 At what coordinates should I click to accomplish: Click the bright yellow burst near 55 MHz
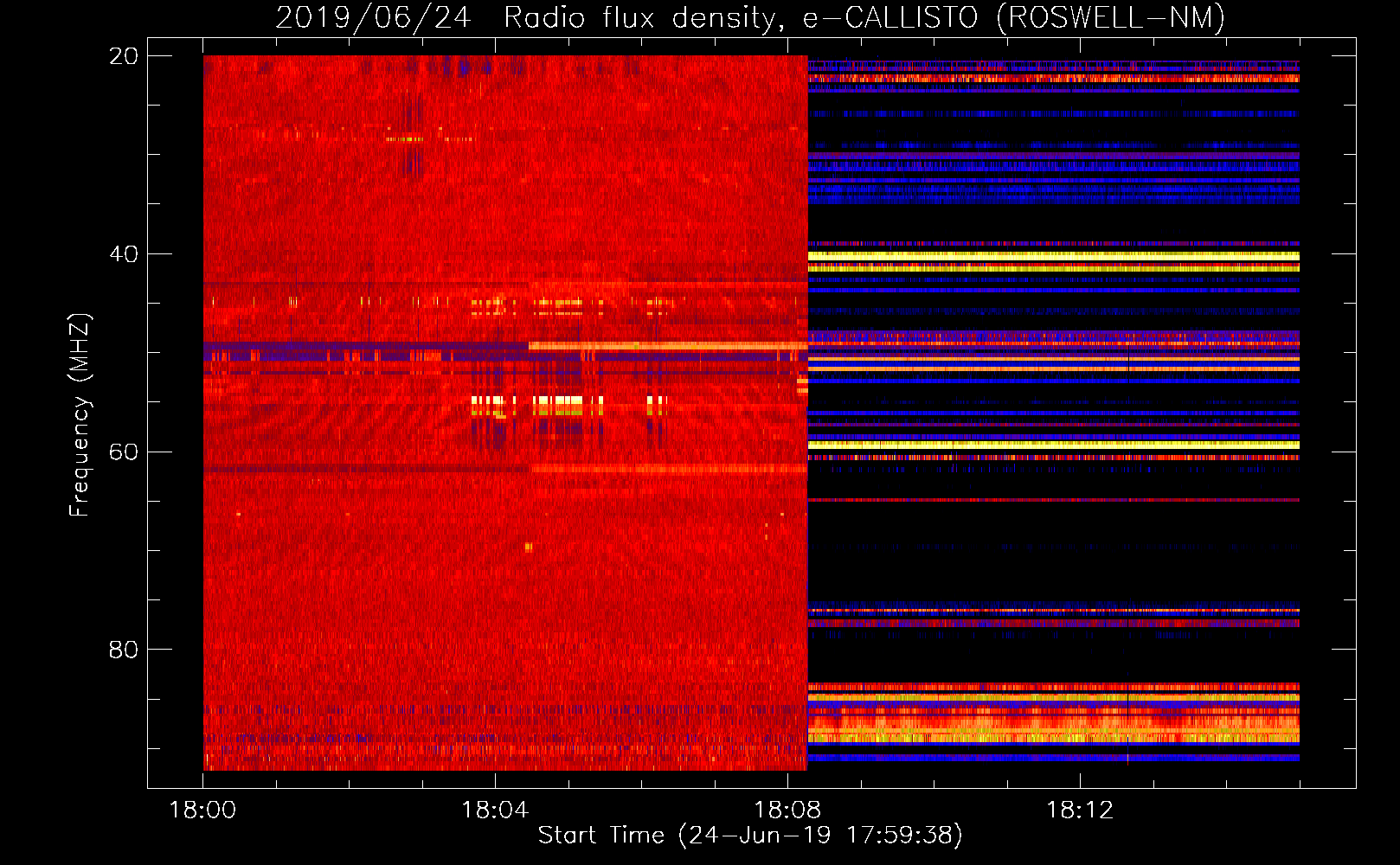558,401
